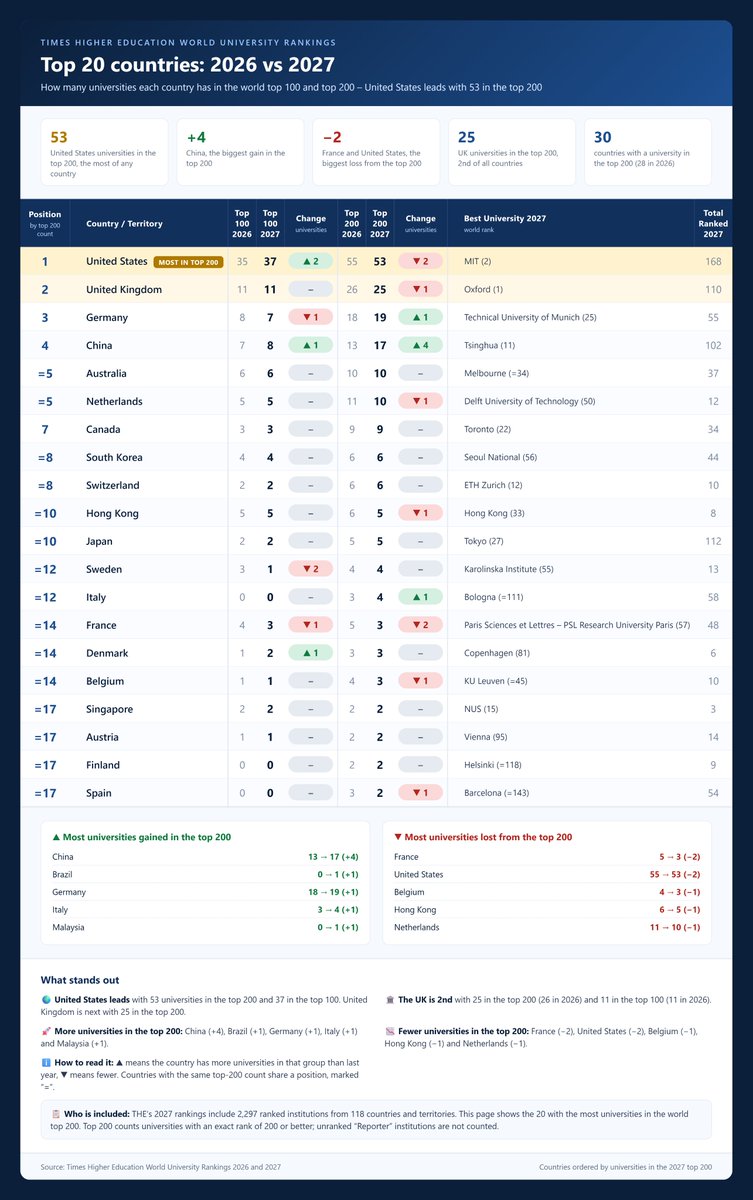This screenshot has width=753, height=1200.
Task: Click United Kingdom in the country column
Action: [124, 289]
